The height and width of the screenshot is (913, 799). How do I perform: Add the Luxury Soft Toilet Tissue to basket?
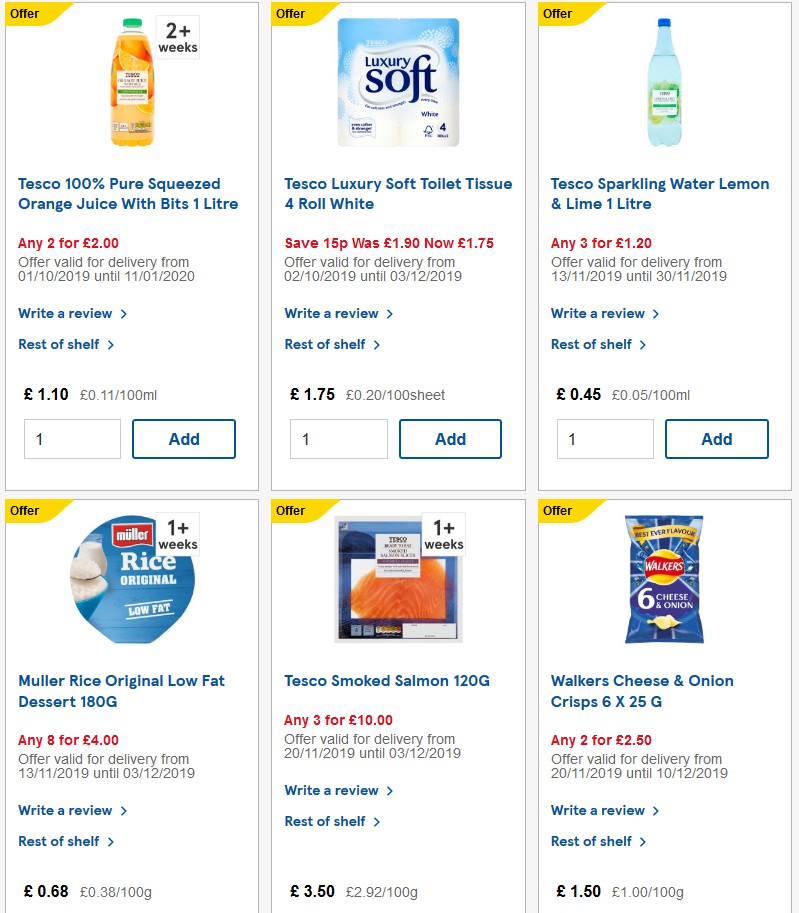[x=450, y=438]
